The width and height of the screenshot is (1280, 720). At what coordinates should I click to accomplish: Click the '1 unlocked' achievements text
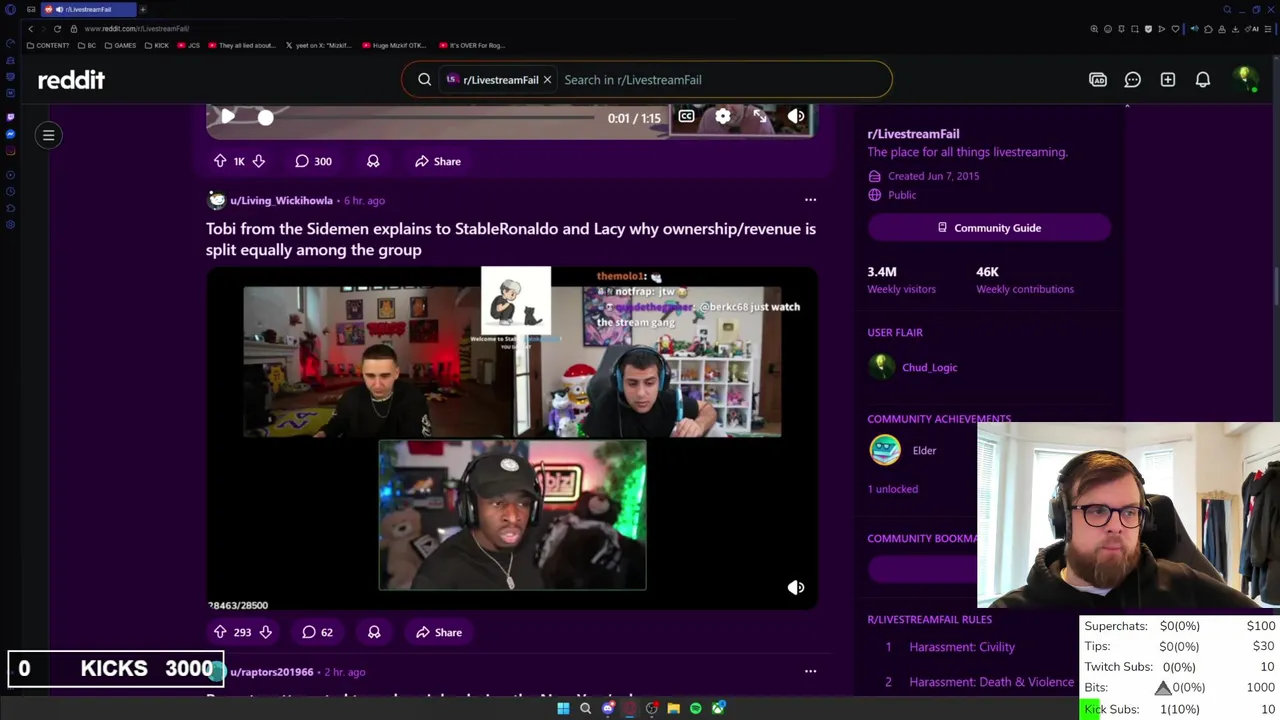892,489
